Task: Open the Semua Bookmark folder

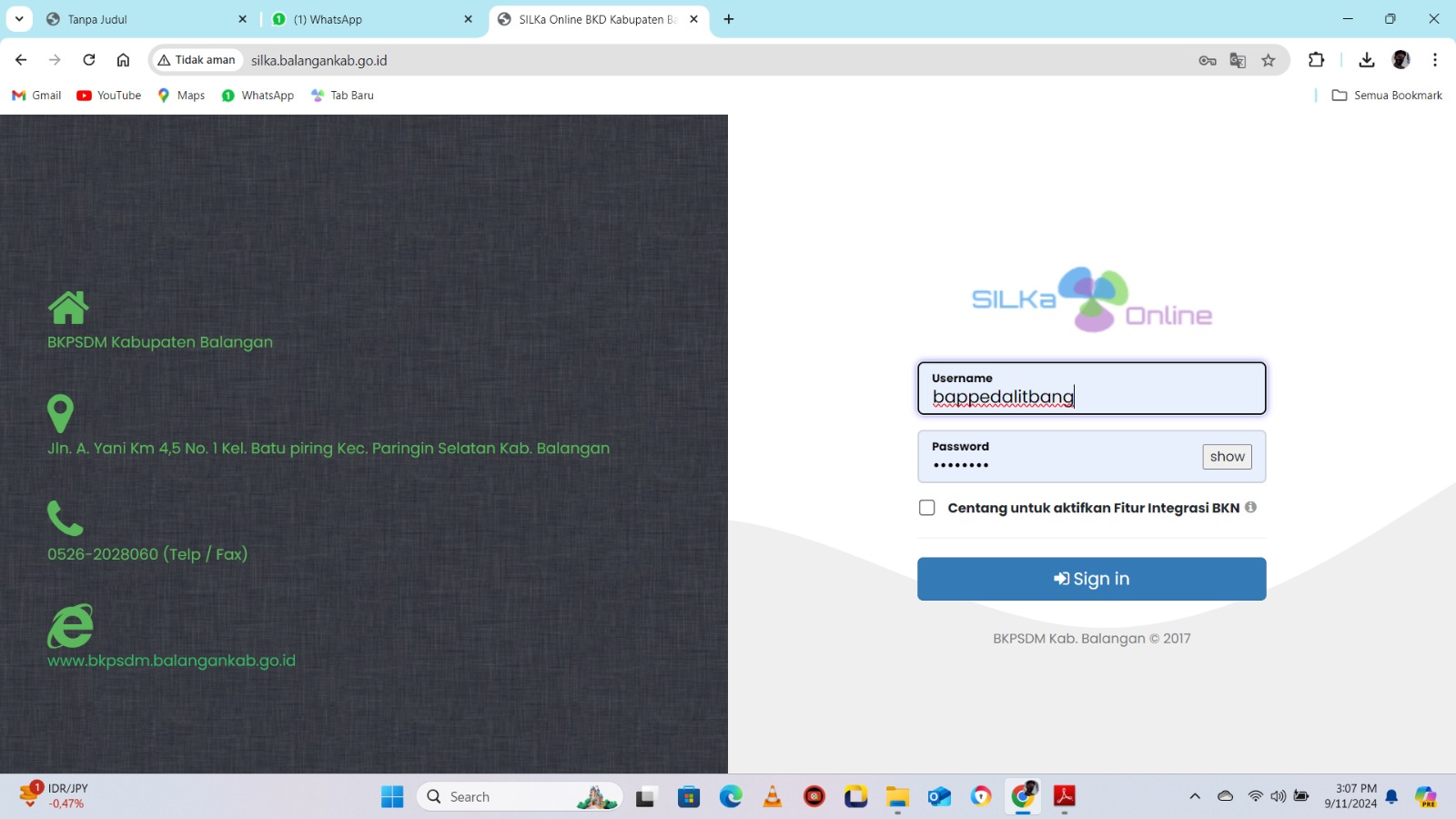Action: pyautogui.click(x=1388, y=95)
